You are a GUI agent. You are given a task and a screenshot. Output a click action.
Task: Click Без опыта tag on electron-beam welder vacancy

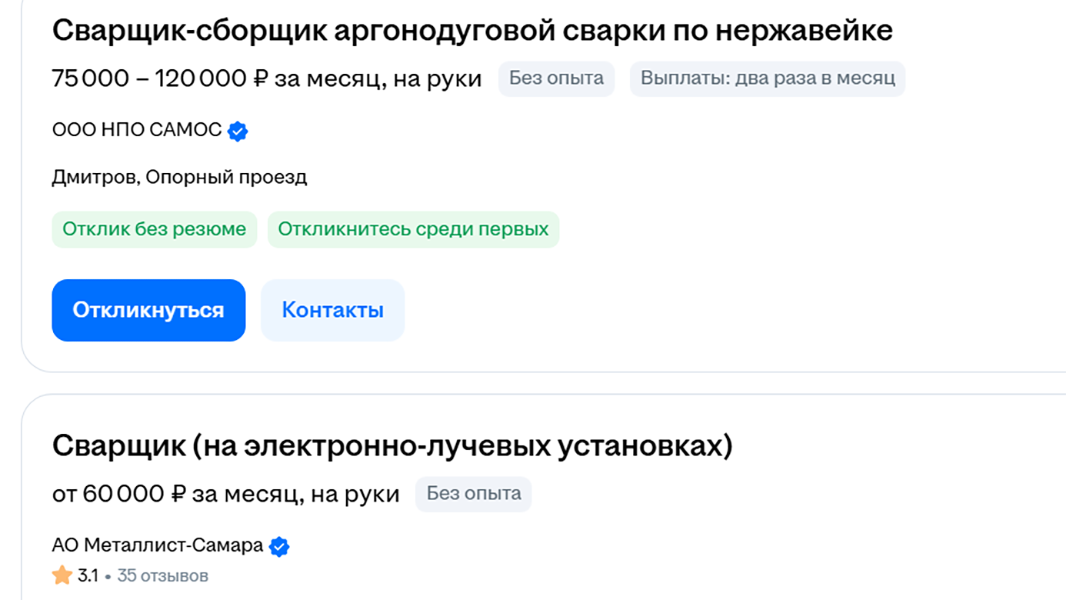[474, 494]
